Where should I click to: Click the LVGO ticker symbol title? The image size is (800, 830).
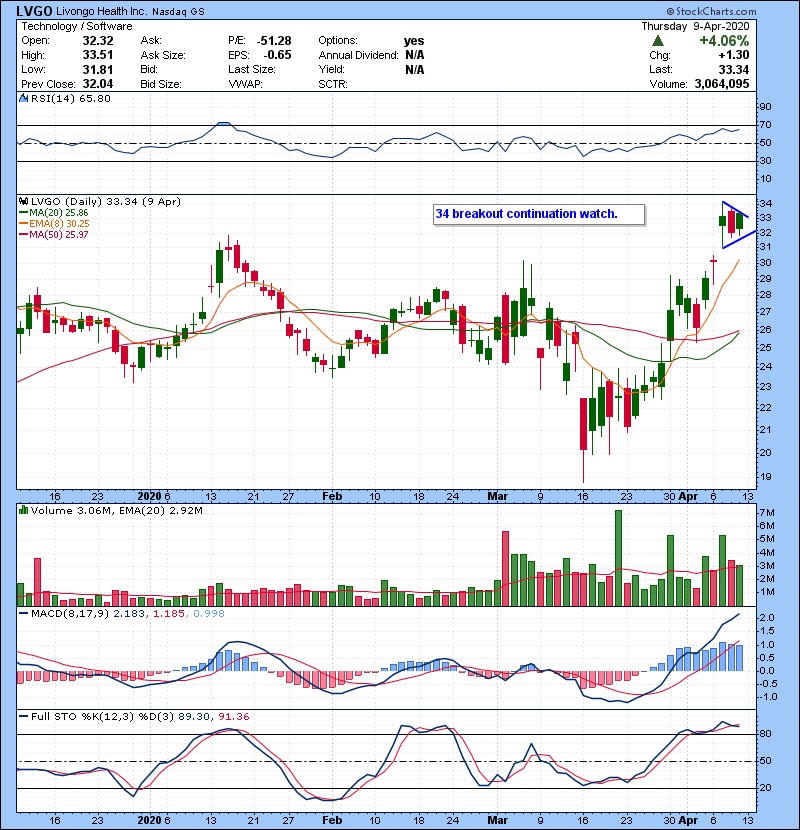[34, 11]
